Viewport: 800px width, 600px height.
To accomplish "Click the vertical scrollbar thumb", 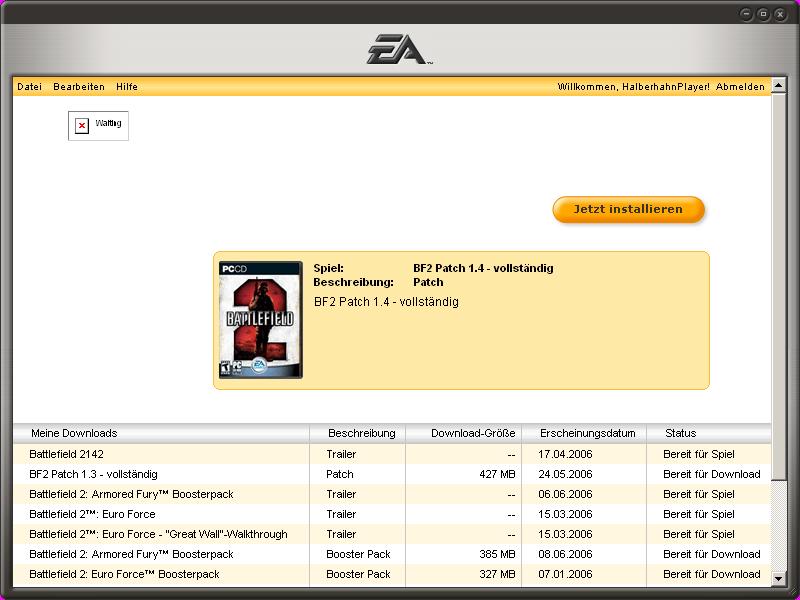I will pos(779,286).
